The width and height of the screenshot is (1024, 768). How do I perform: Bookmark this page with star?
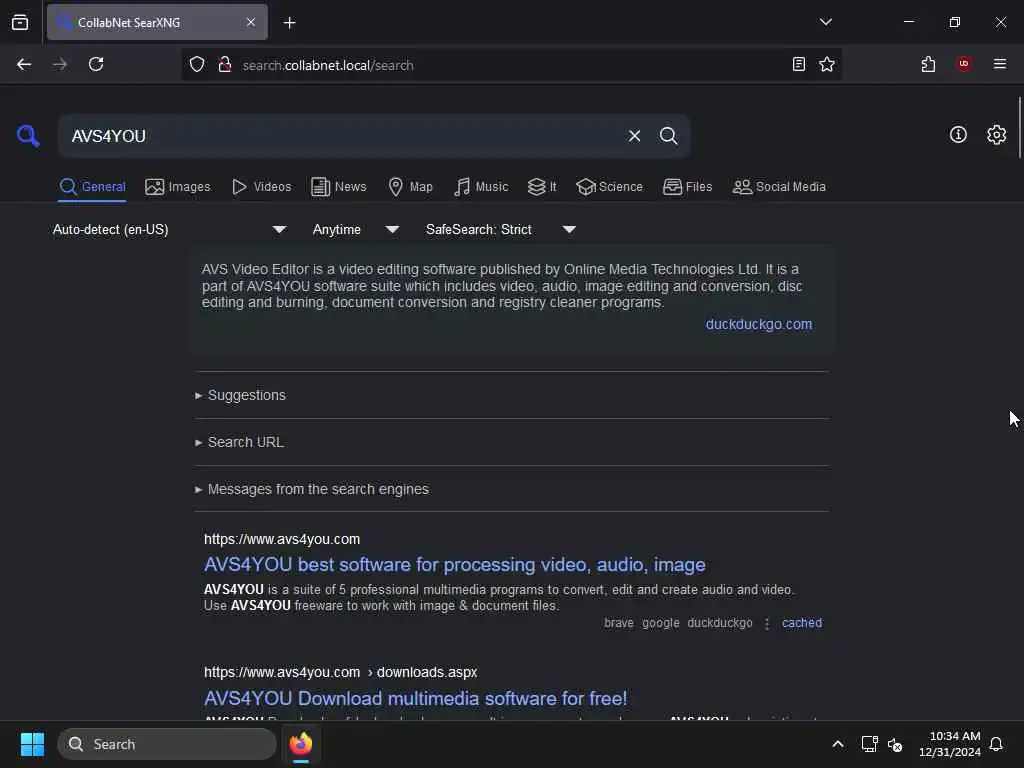coord(827,64)
